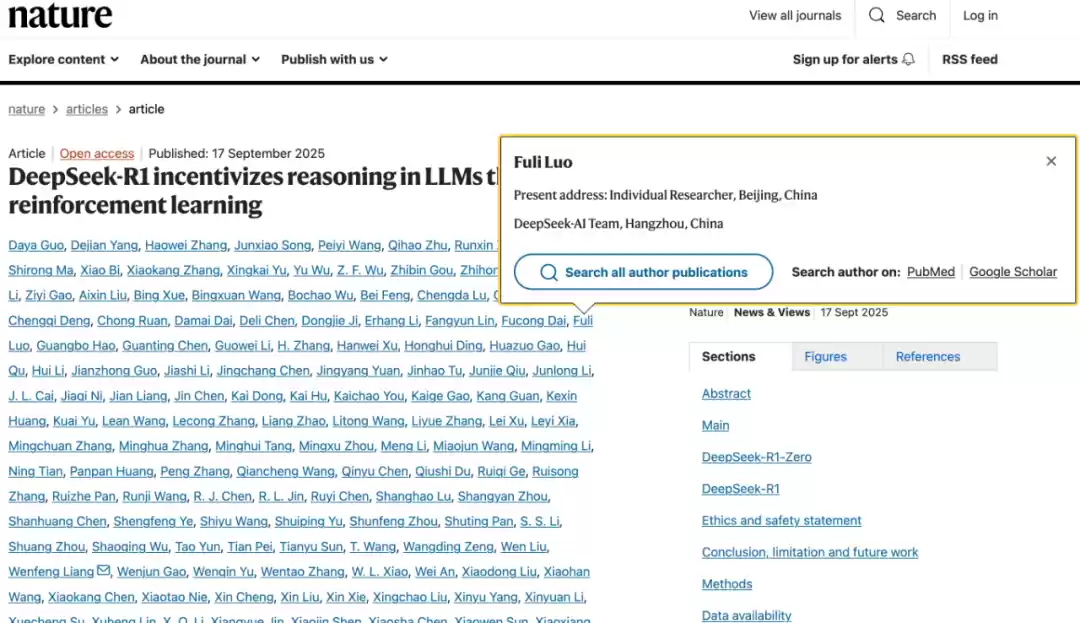Click the Nature logo
The image size is (1080, 623).
click(x=60, y=16)
